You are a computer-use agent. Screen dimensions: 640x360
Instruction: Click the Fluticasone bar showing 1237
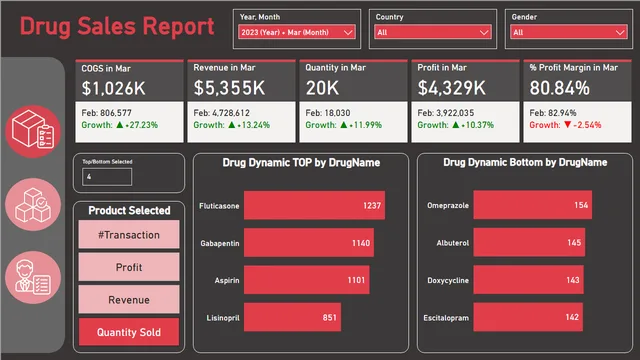(x=314, y=205)
